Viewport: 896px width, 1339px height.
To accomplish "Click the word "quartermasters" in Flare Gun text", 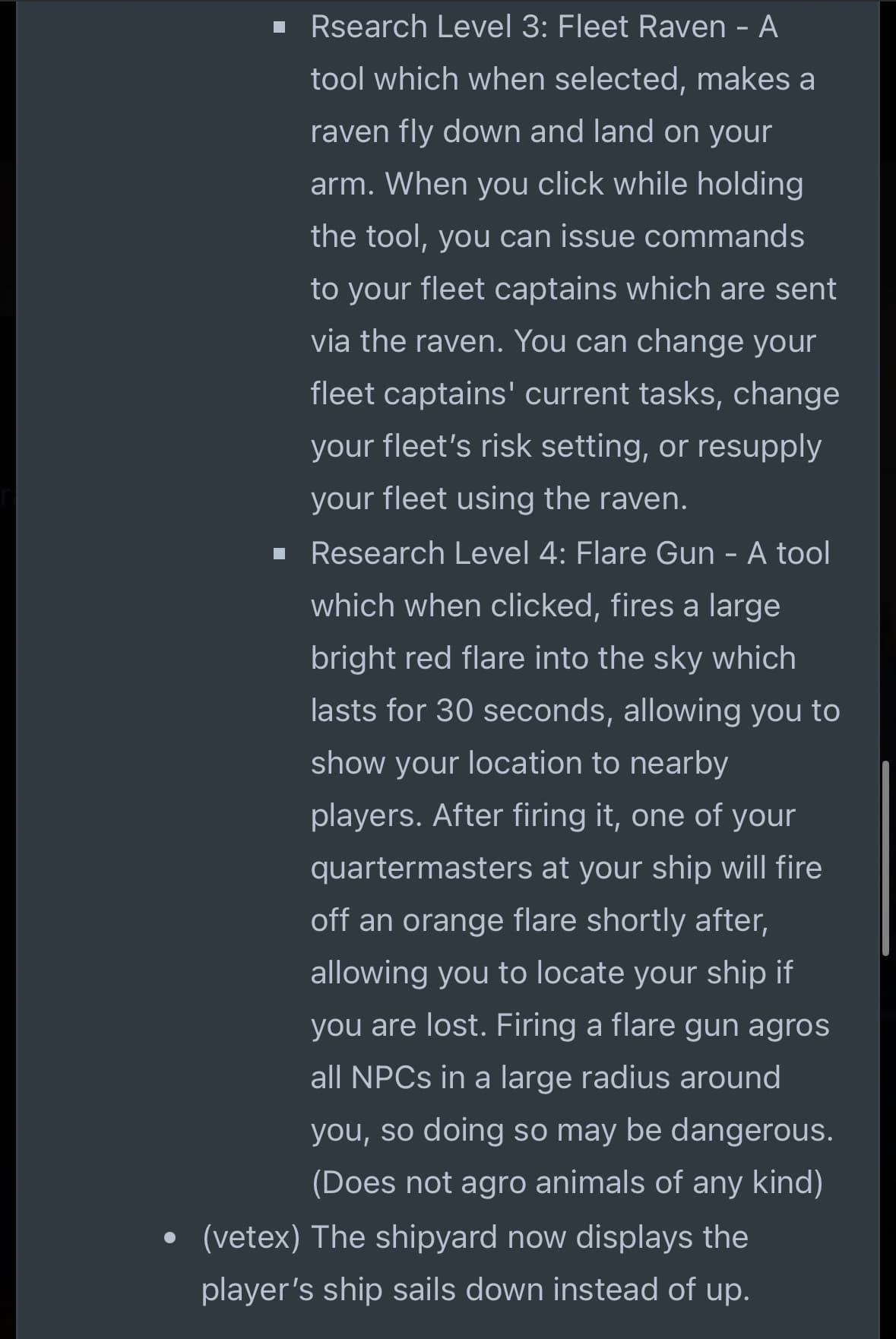I will (421, 868).
